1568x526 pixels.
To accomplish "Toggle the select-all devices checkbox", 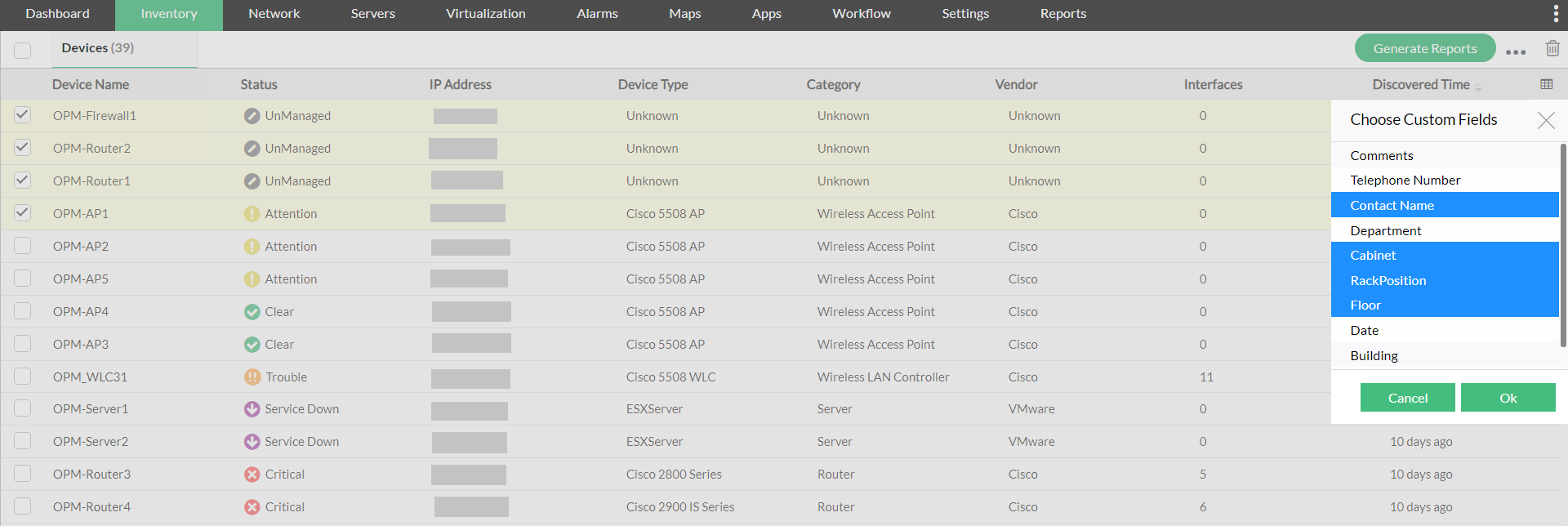I will [x=23, y=50].
